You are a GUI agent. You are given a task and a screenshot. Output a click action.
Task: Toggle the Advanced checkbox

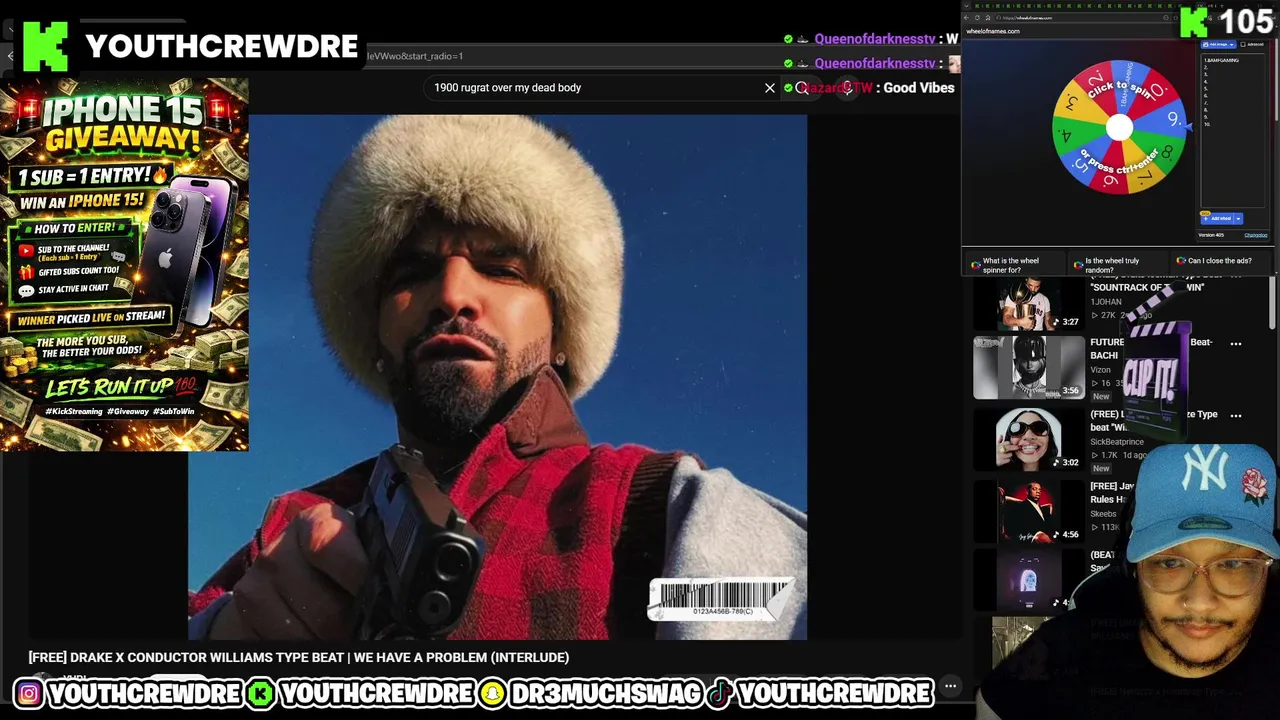[x=1243, y=44]
